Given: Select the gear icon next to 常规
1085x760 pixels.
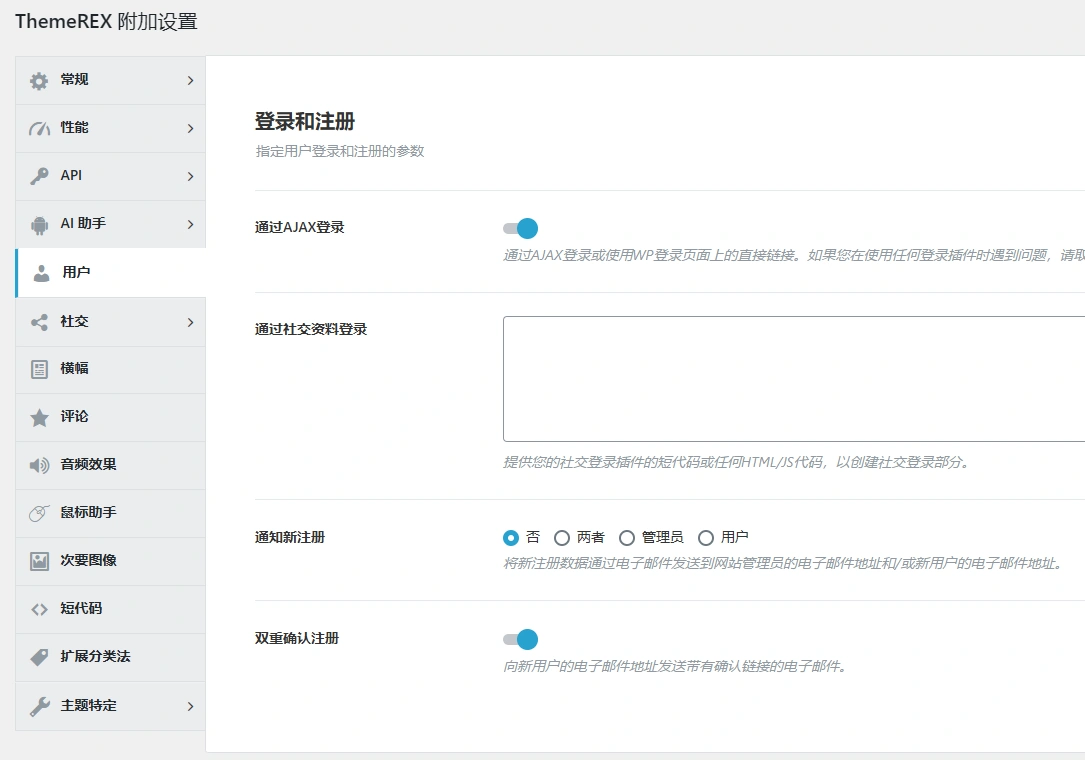Looking at the screenshot, I should click(38, 80).
